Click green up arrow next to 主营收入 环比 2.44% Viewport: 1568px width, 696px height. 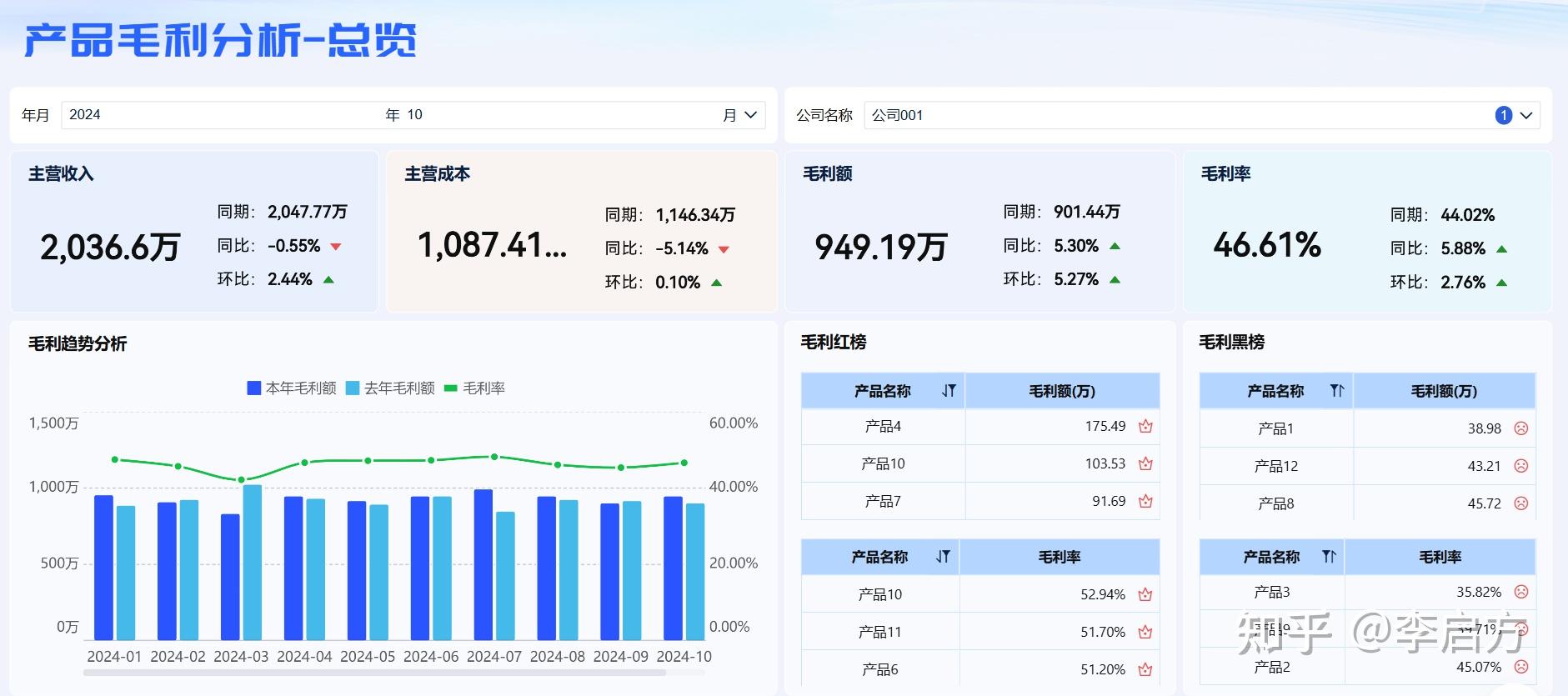328,279
